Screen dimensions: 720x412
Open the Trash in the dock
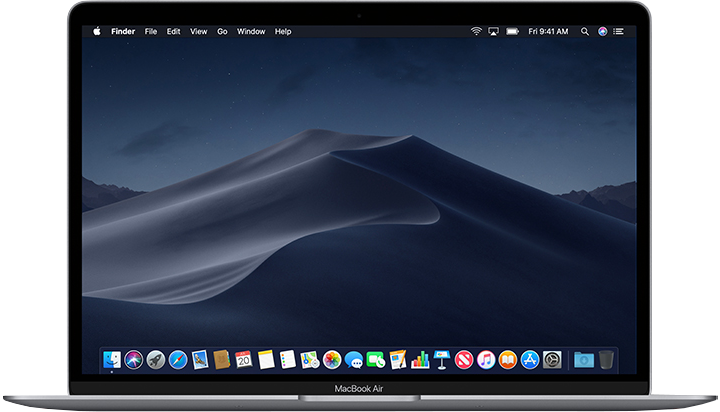point(607,359)
